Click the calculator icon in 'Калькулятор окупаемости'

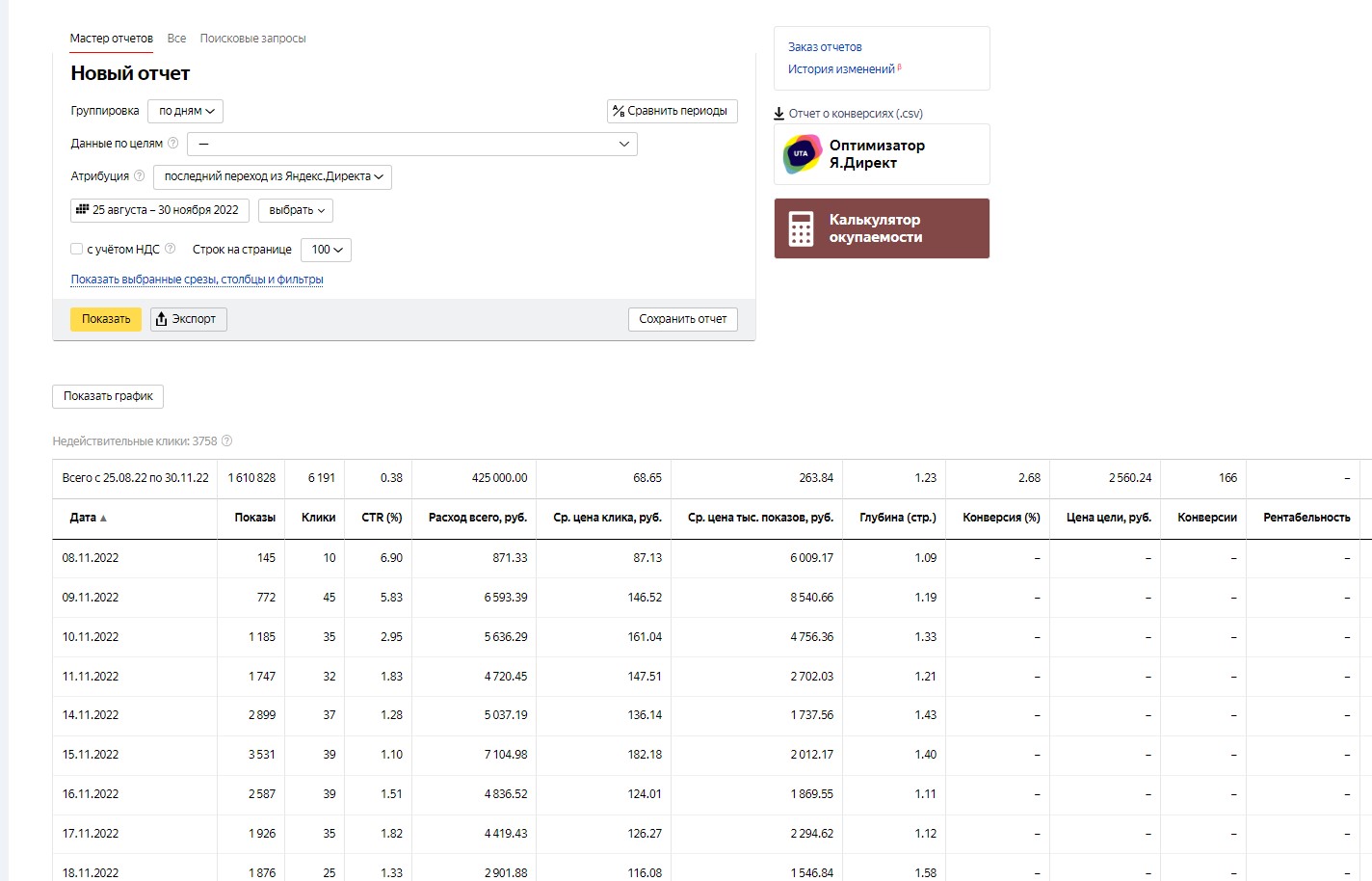(802, 228)
